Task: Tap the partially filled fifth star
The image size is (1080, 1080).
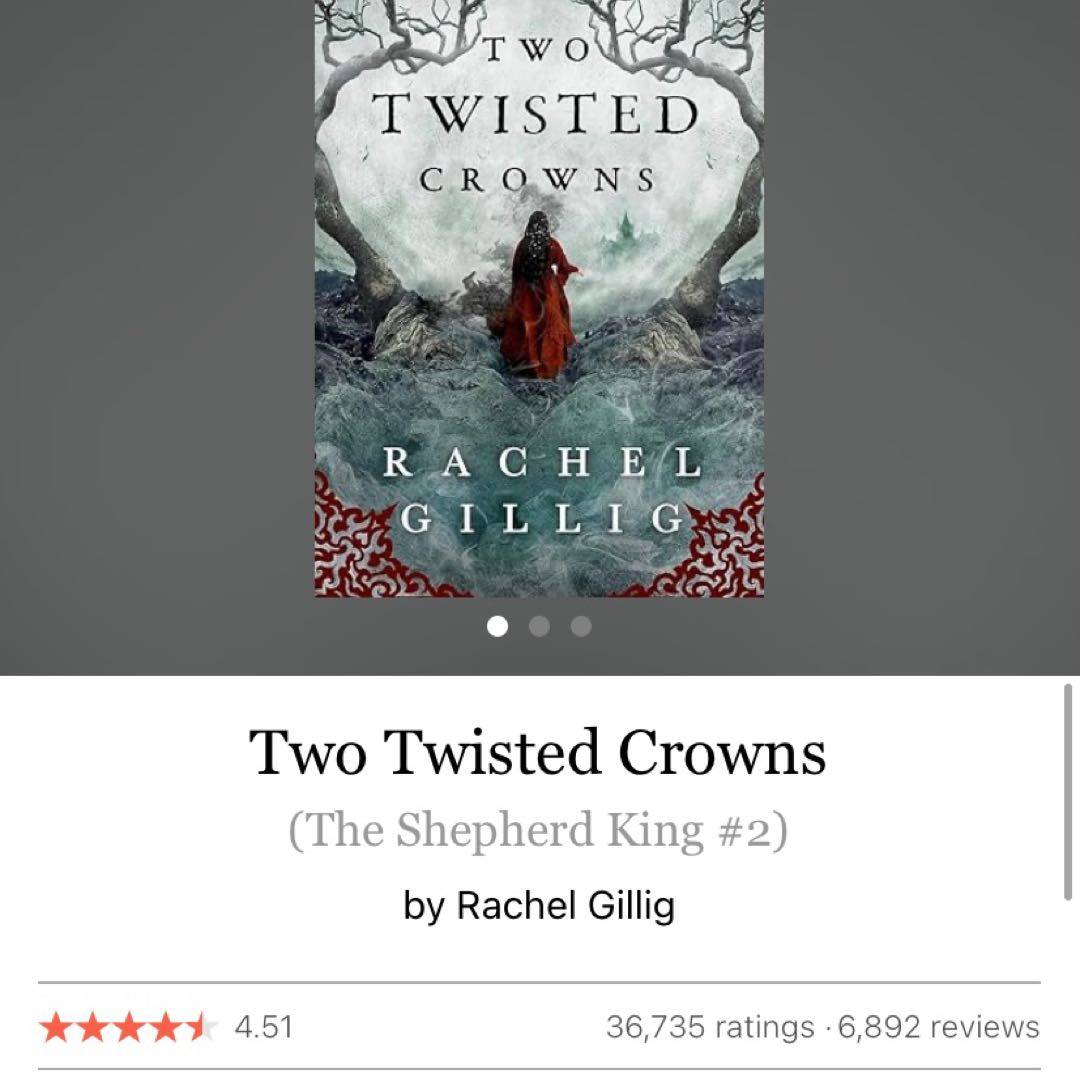Action: pos(201,1027)
